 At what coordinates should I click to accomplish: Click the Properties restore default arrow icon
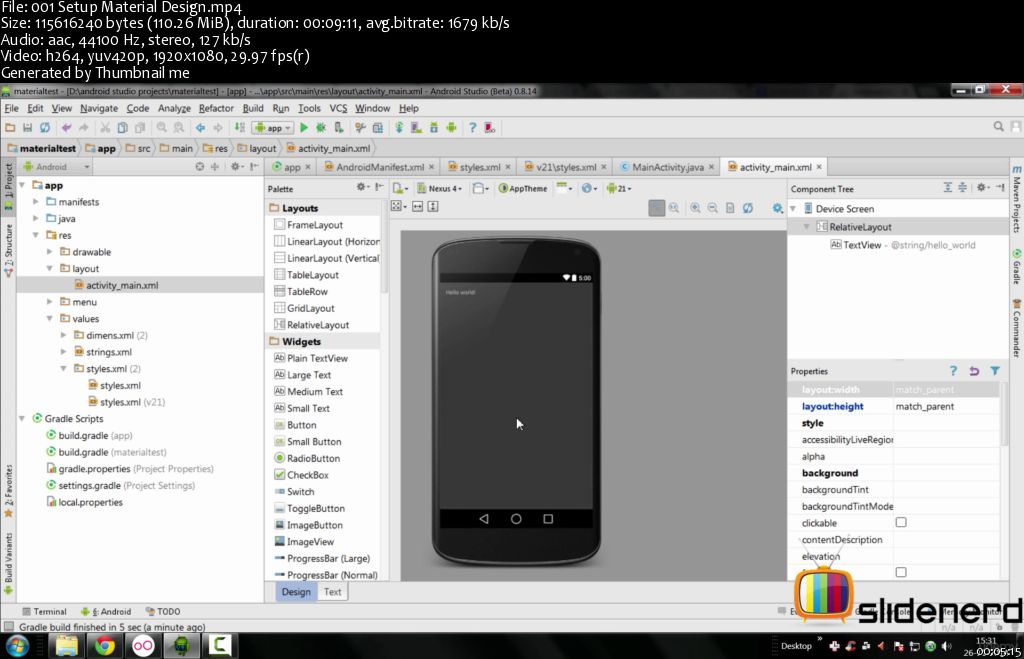click(x=974, y=371)
